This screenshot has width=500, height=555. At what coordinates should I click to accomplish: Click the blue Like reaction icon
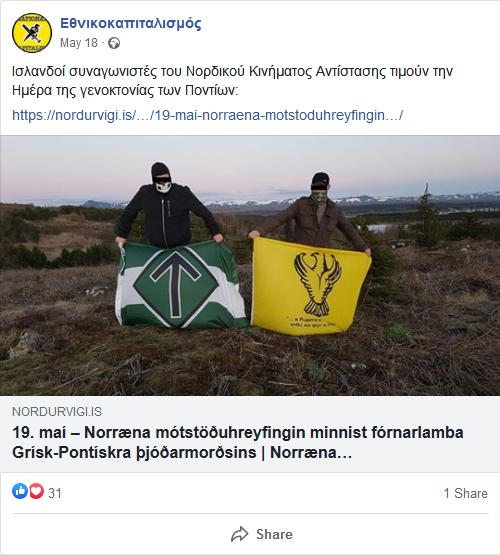pos(20,491)
